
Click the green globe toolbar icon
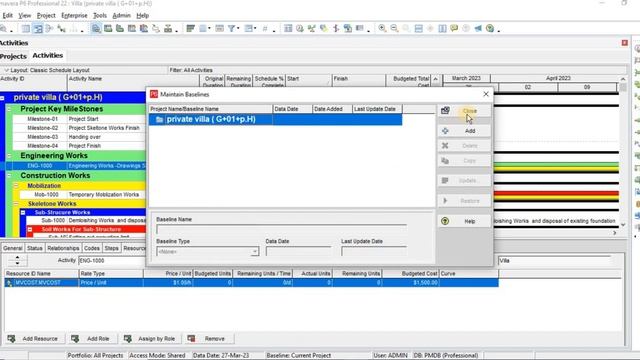(x=490, y=28)
